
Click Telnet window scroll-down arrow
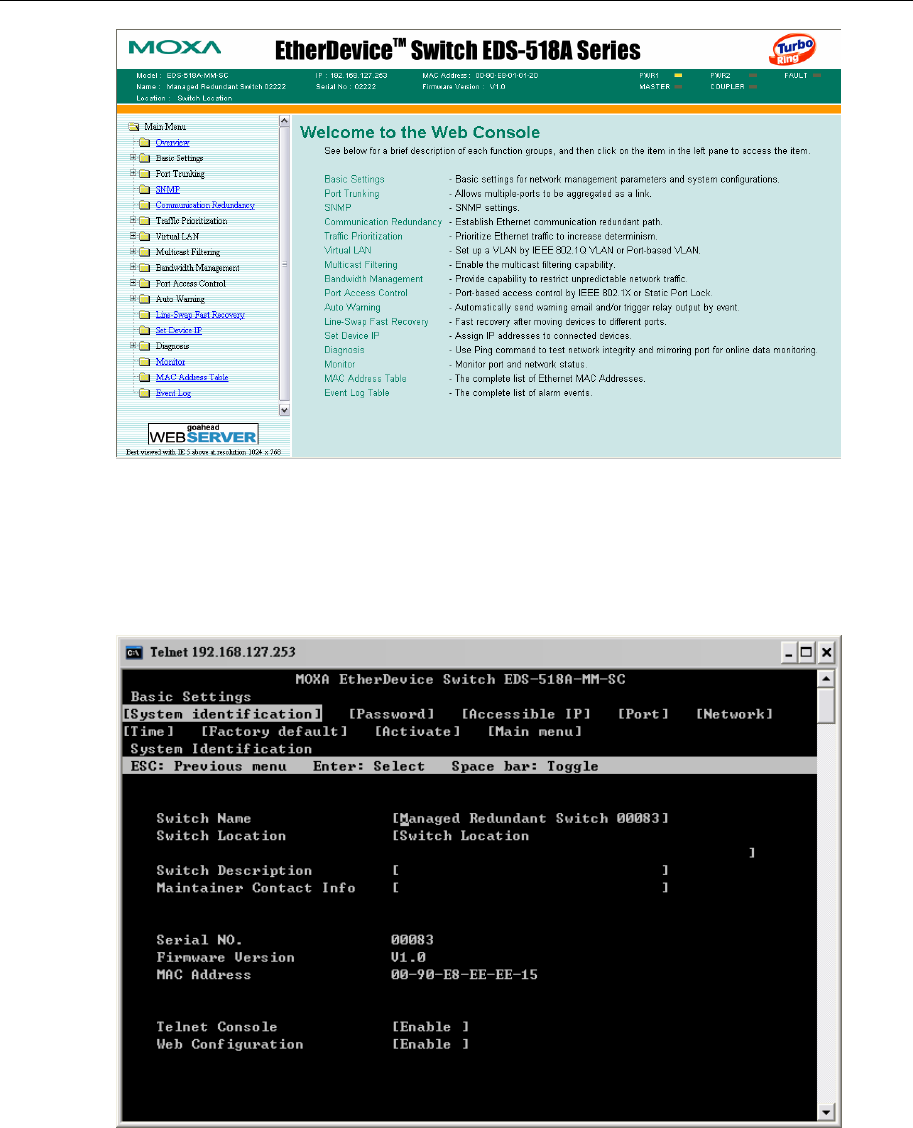point(827,1112)
